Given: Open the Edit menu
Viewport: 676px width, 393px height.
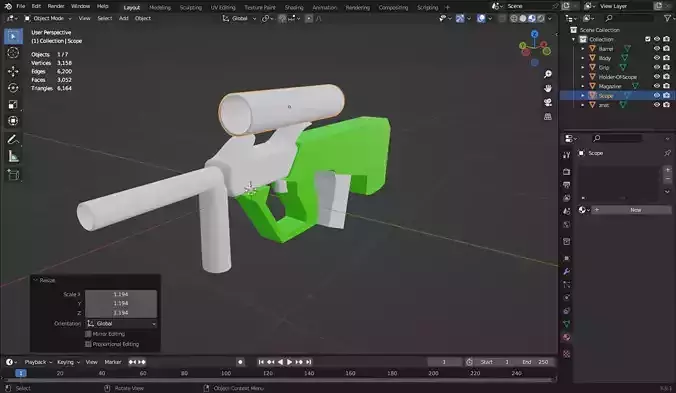Looking at the screenshot, I should [36, 6].
